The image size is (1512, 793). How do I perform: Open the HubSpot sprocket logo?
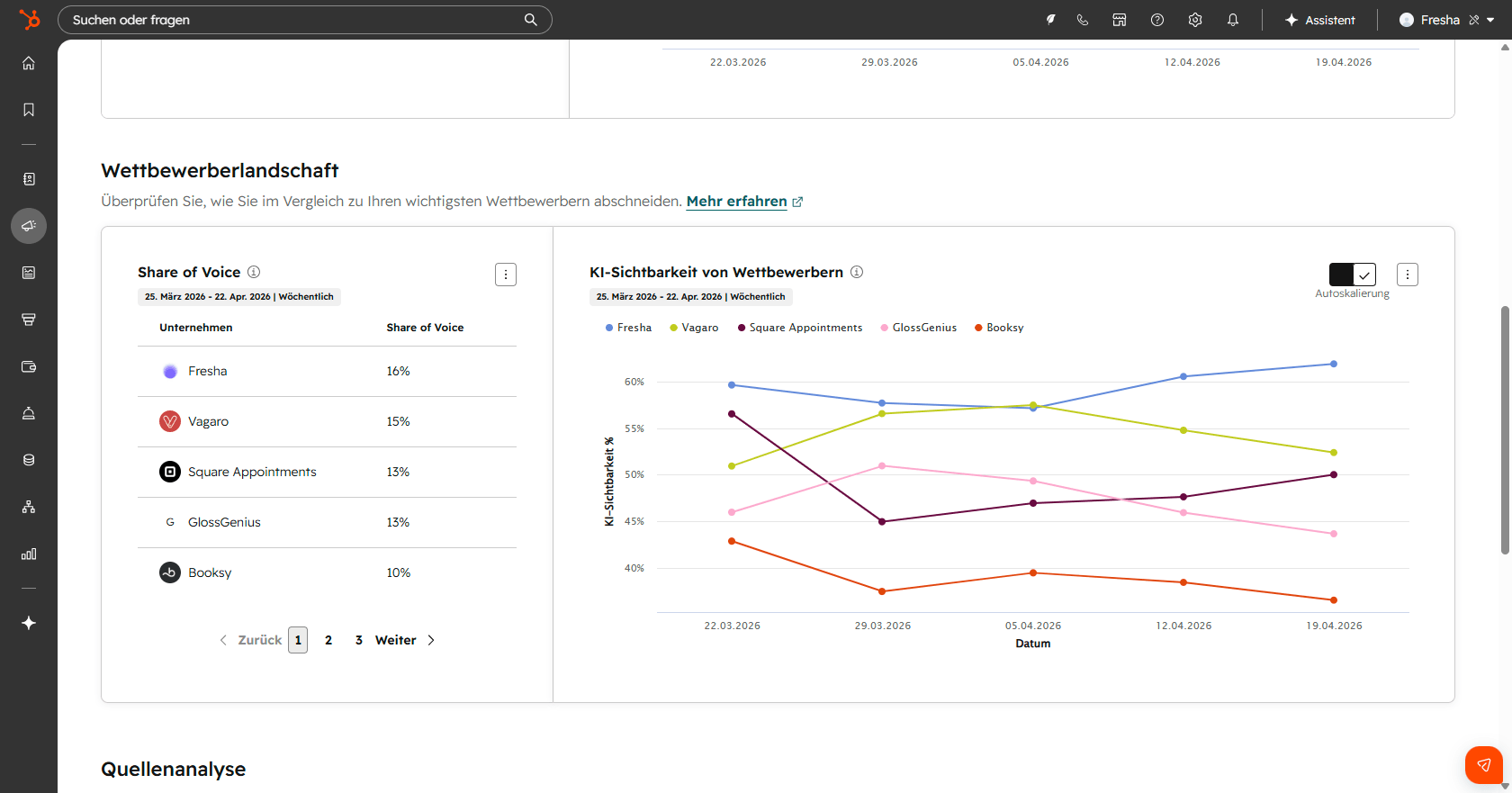pos(29,19)
